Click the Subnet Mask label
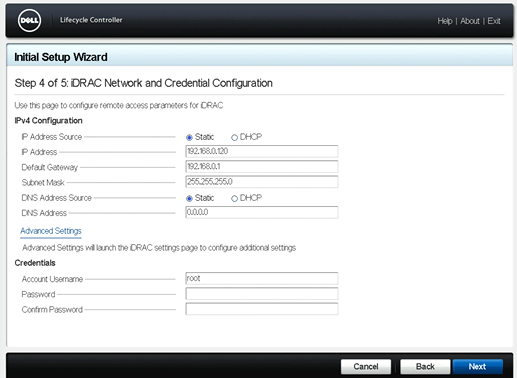 43,183
